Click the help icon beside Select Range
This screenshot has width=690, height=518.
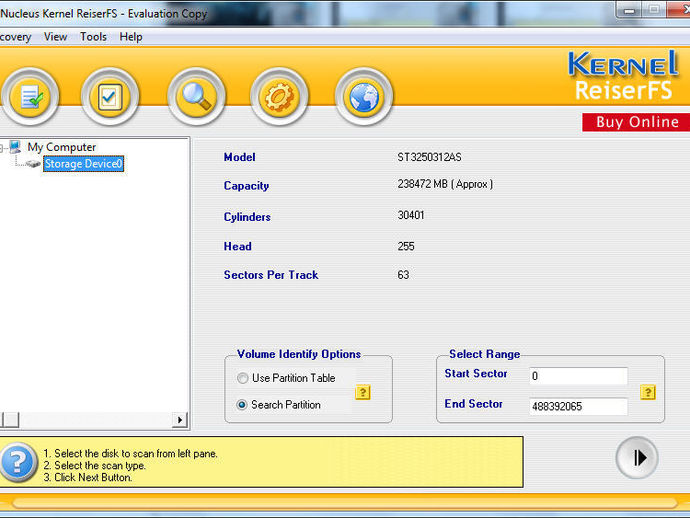(648, 392)
